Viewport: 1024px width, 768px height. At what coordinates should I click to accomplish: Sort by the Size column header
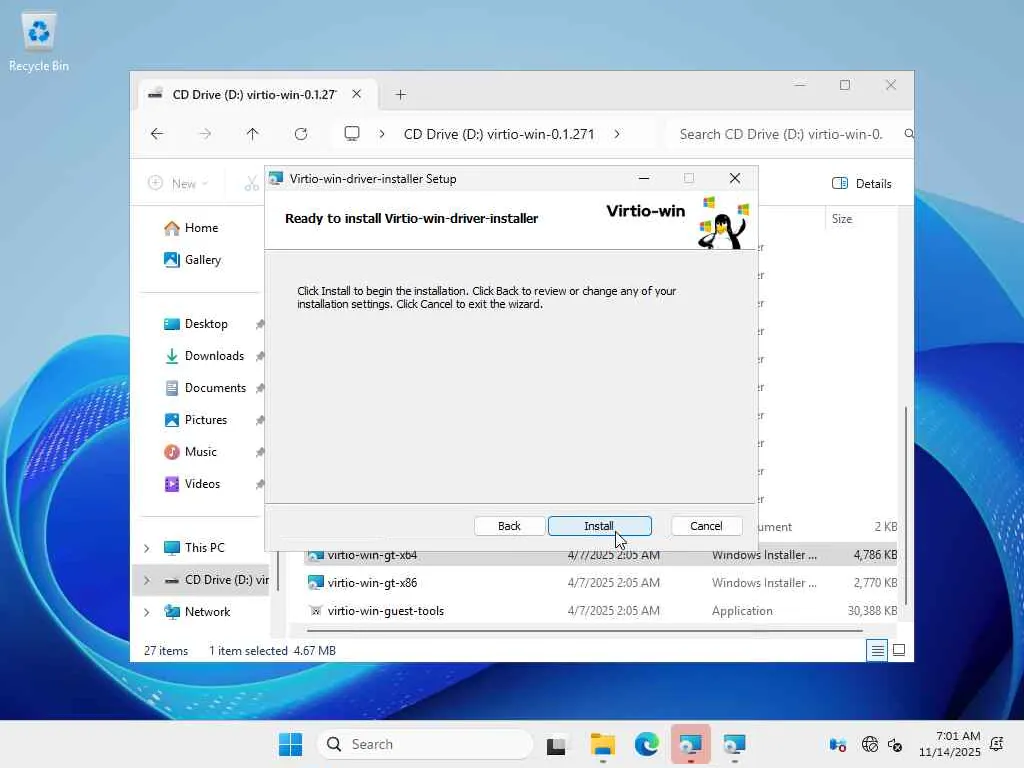coord(842,219)
